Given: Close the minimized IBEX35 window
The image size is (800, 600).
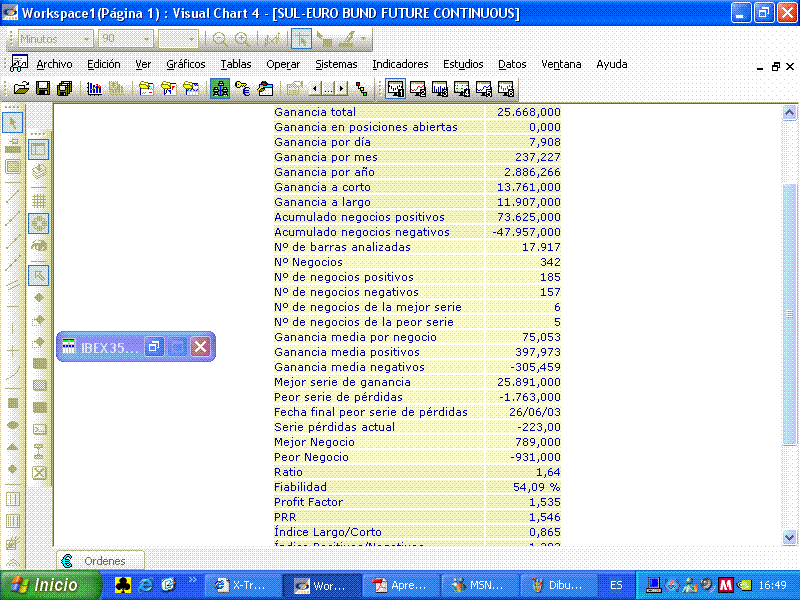Looking at the screenshot, I should point(201,347).
